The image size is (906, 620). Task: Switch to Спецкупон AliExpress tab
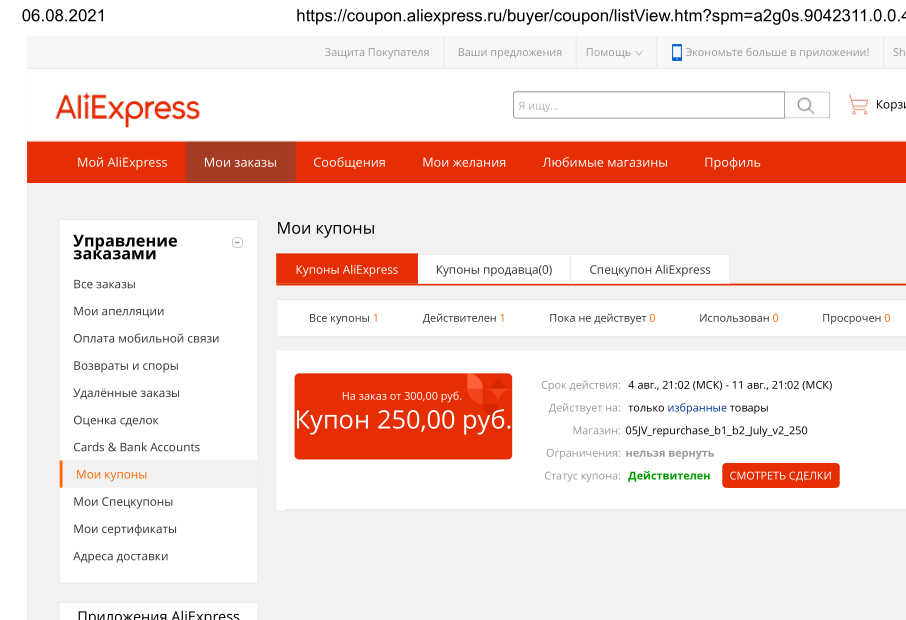(x=649, y=269)
